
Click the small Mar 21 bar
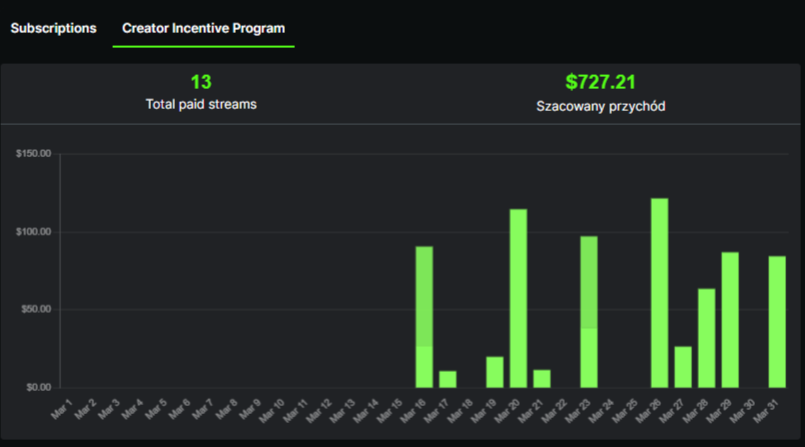tap(542, 378)
